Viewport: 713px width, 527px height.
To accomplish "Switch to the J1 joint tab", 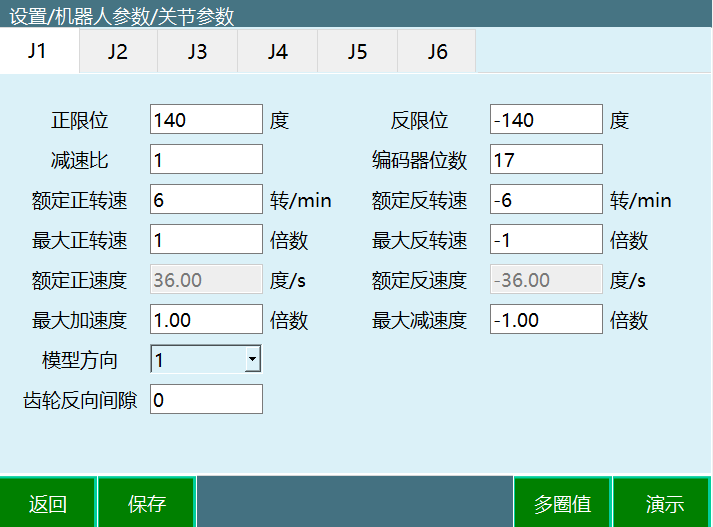I will point(39,51).
